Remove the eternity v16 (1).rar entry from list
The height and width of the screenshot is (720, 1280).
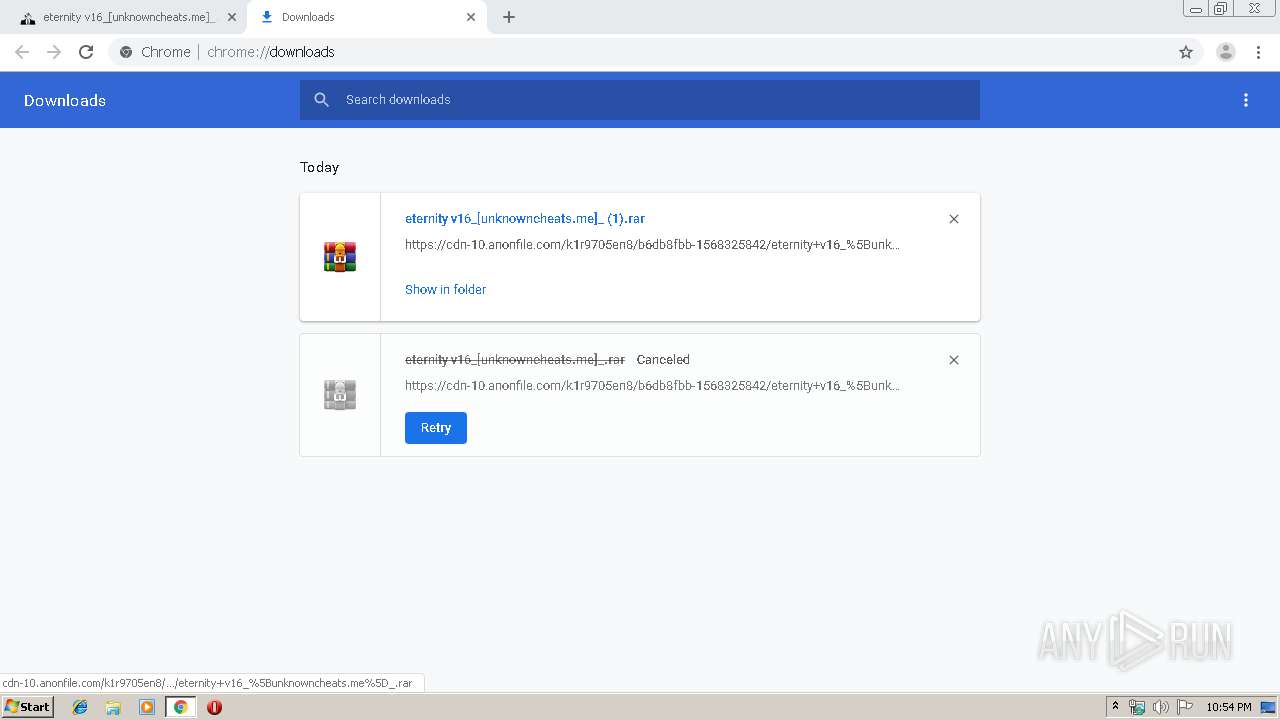[954, 219]
